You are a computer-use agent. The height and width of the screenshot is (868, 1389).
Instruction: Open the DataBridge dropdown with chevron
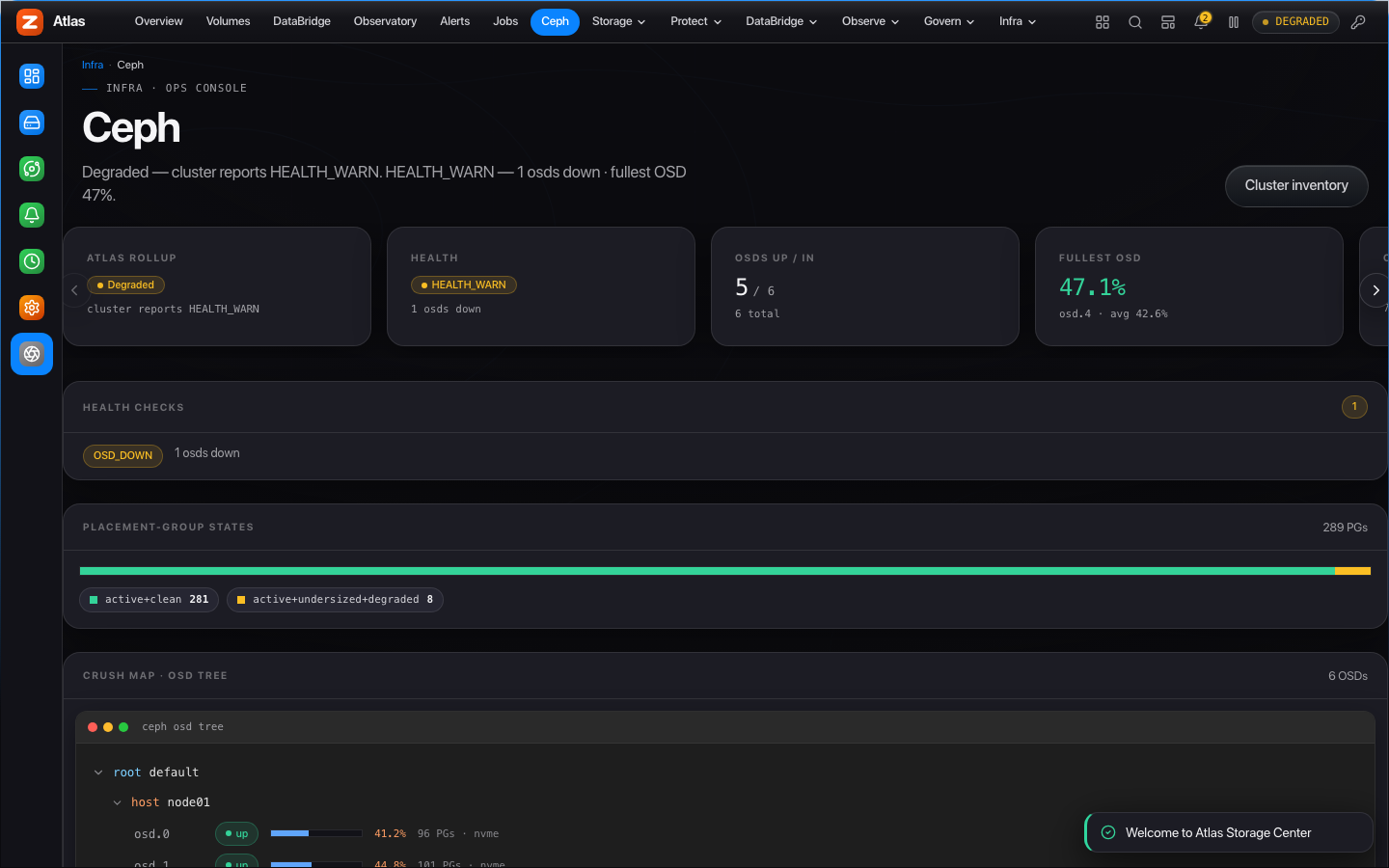781,21
